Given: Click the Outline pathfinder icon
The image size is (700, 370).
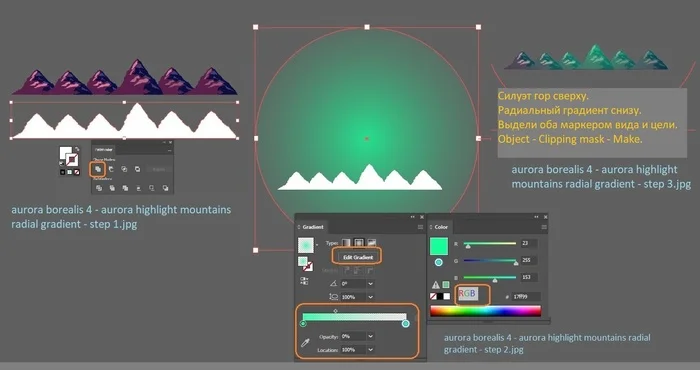Looking at the screenshot, I should [152, 188].
